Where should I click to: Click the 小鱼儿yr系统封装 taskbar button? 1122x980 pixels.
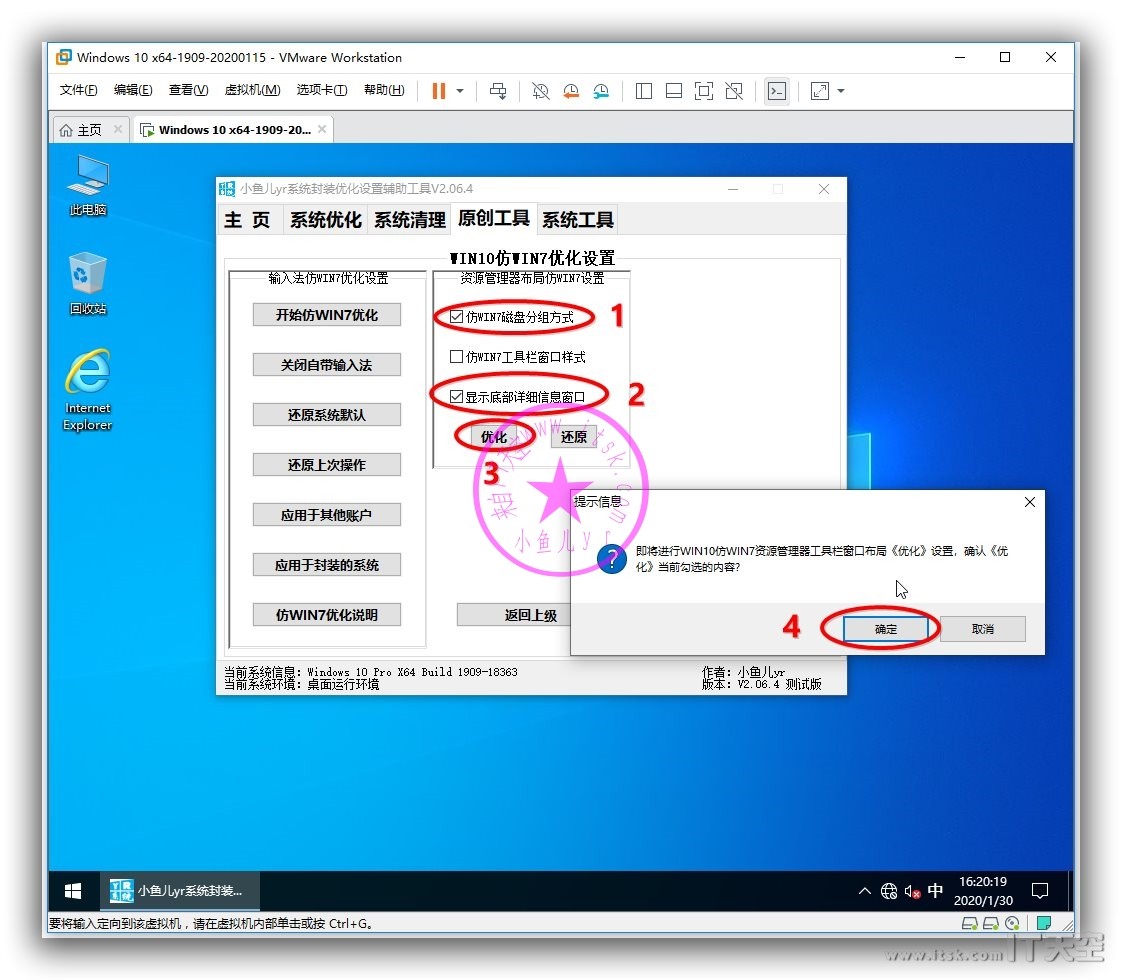pos(179,891)
